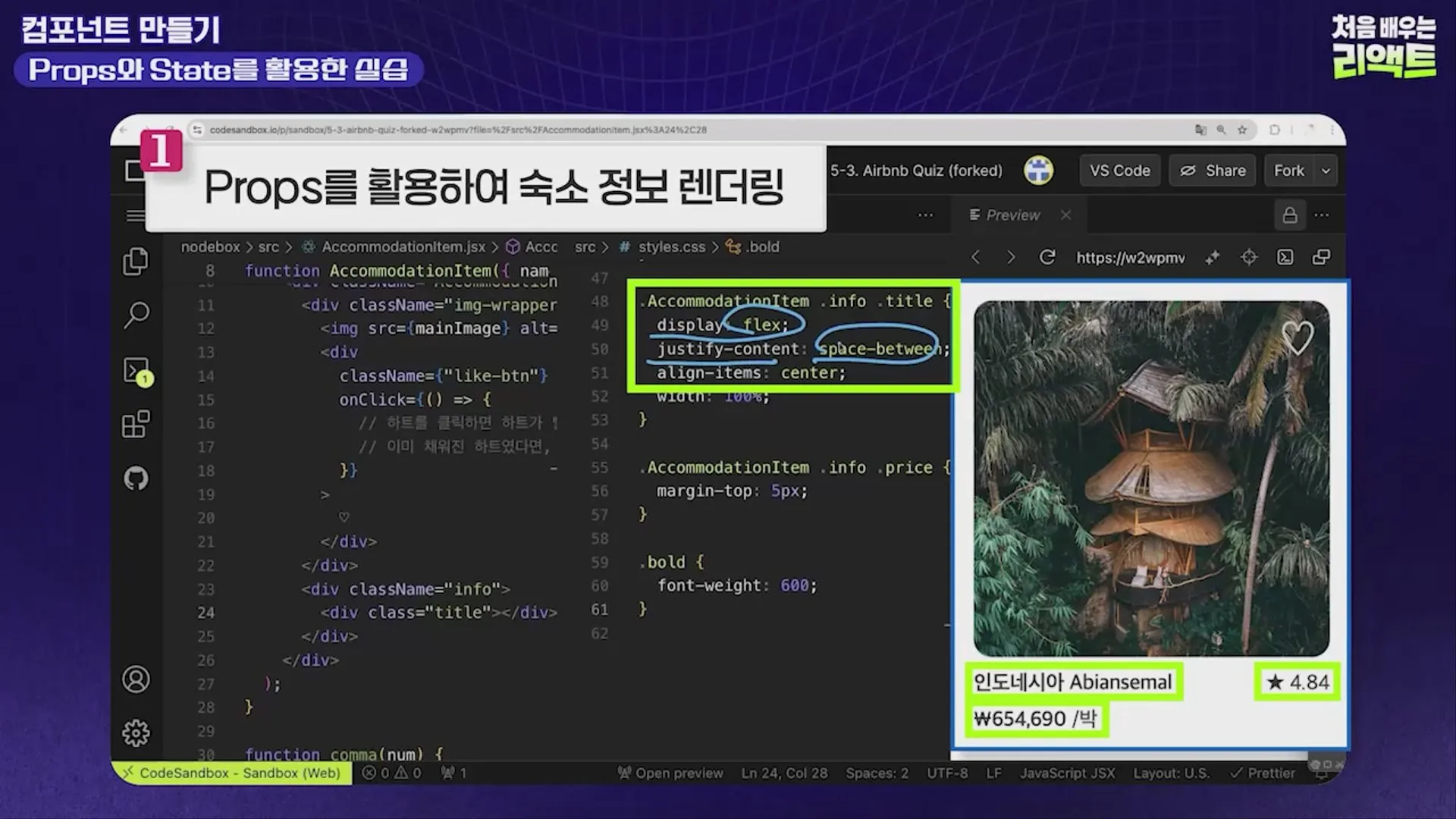Click JavaScript JSX language mode in status bar
This screenshot has width=1456, height=819.
click(1067, 773)
